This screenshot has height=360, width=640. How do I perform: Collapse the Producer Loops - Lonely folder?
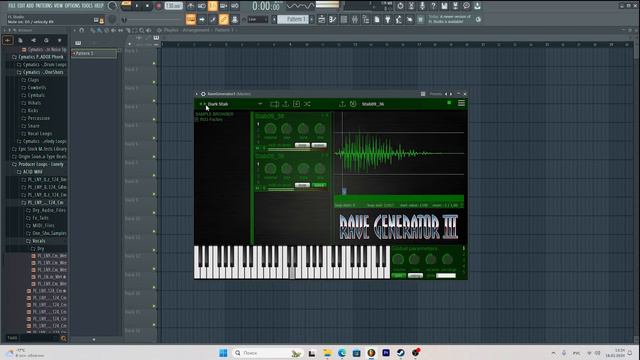coord(38,164)
